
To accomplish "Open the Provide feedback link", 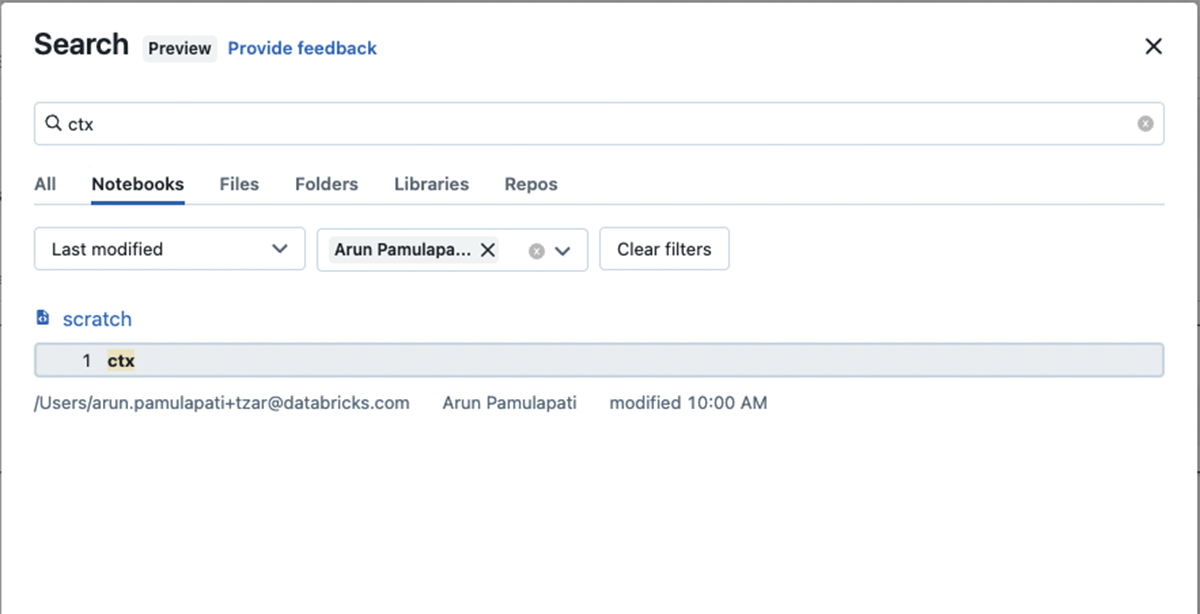I will point(302,48).
